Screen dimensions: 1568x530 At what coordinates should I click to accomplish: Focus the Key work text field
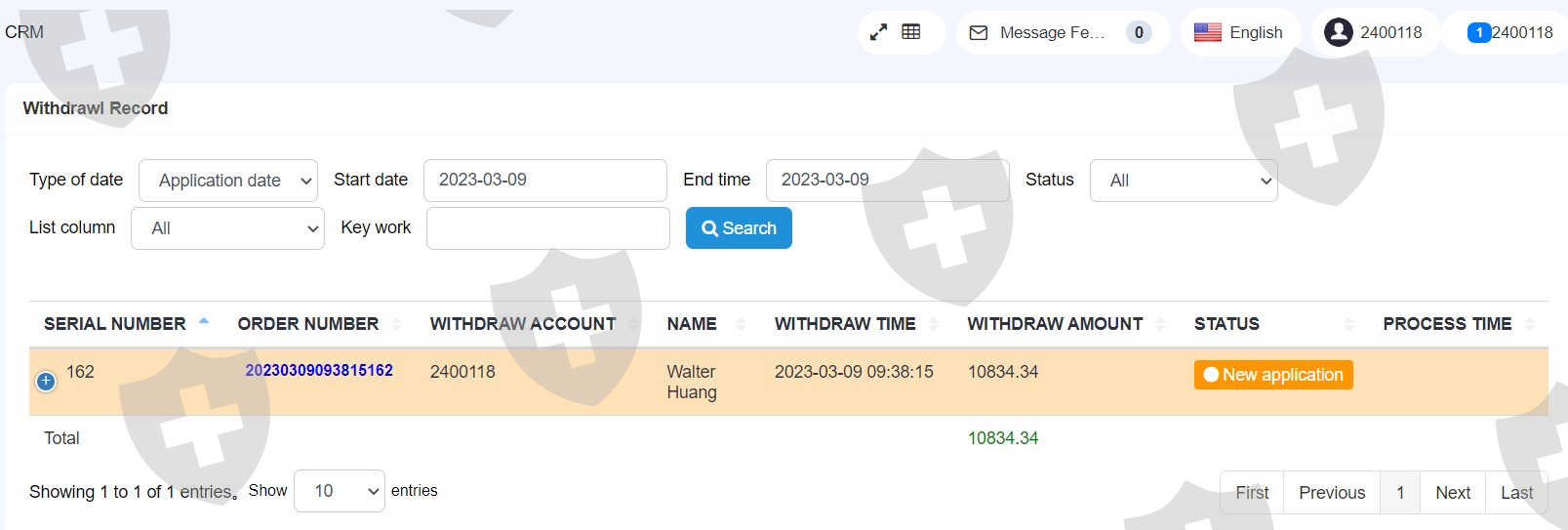pyautogui.click(x=547, y=228)
